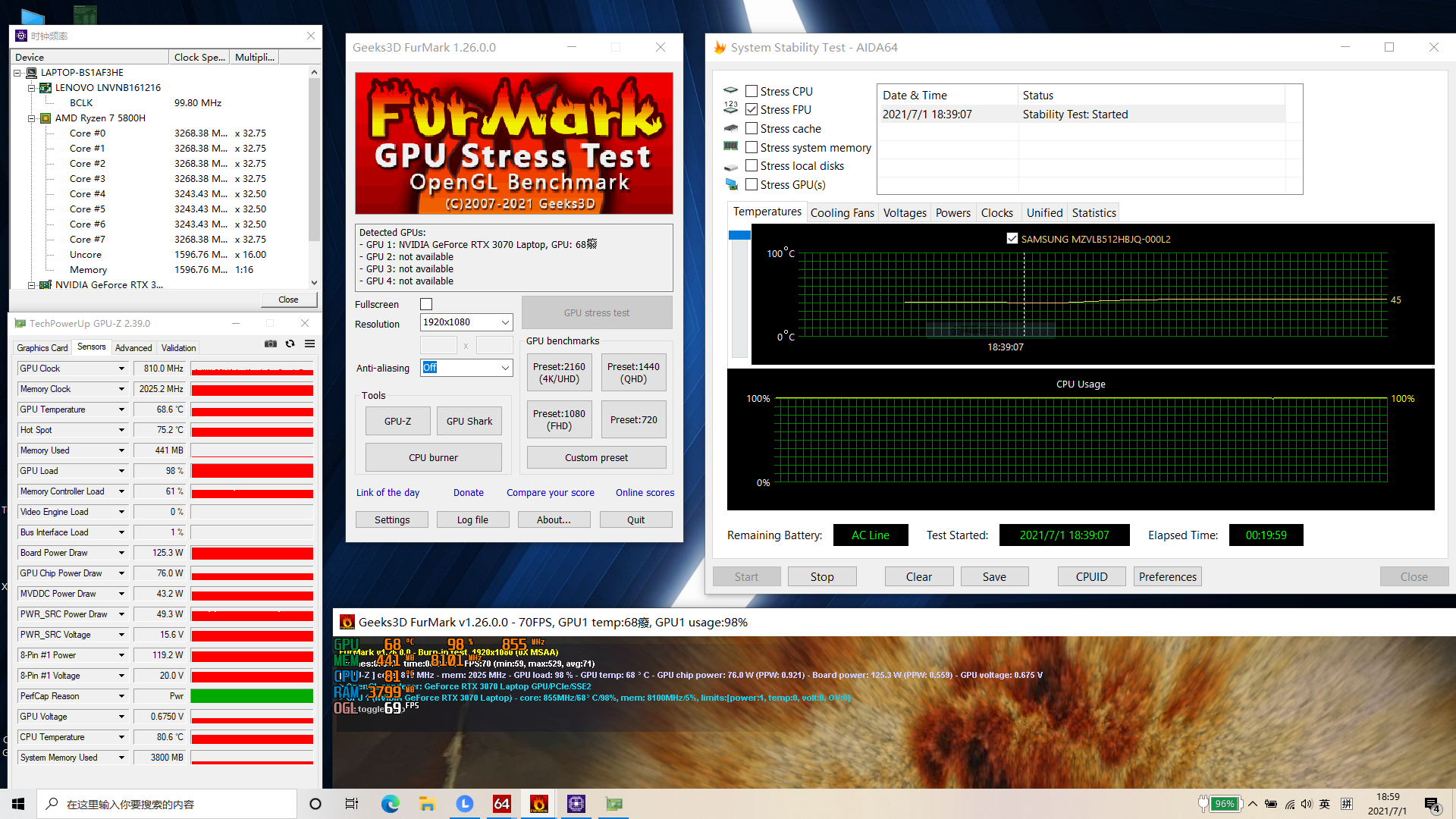Open Hot Spot sensor dropdown
Viewport: 1456px width, 819px height.
(x=121, y=430)
